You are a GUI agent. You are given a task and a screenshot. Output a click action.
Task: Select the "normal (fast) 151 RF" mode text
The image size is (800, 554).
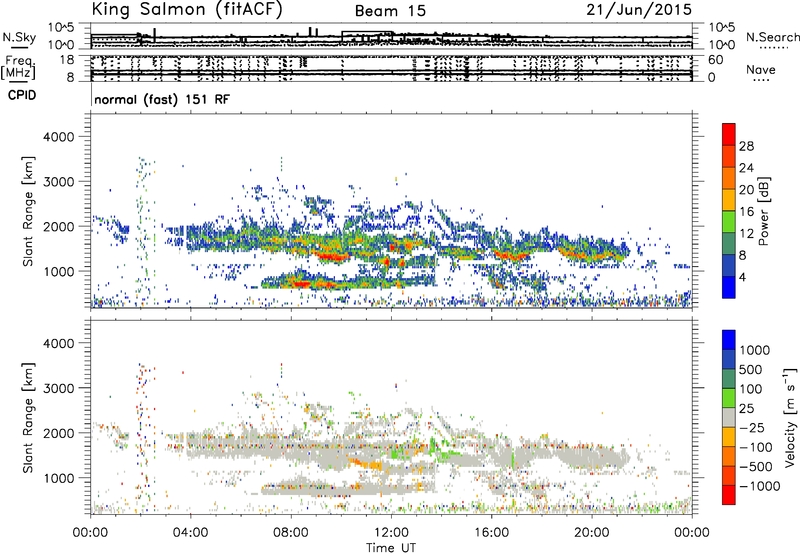[x=162, y=99]
